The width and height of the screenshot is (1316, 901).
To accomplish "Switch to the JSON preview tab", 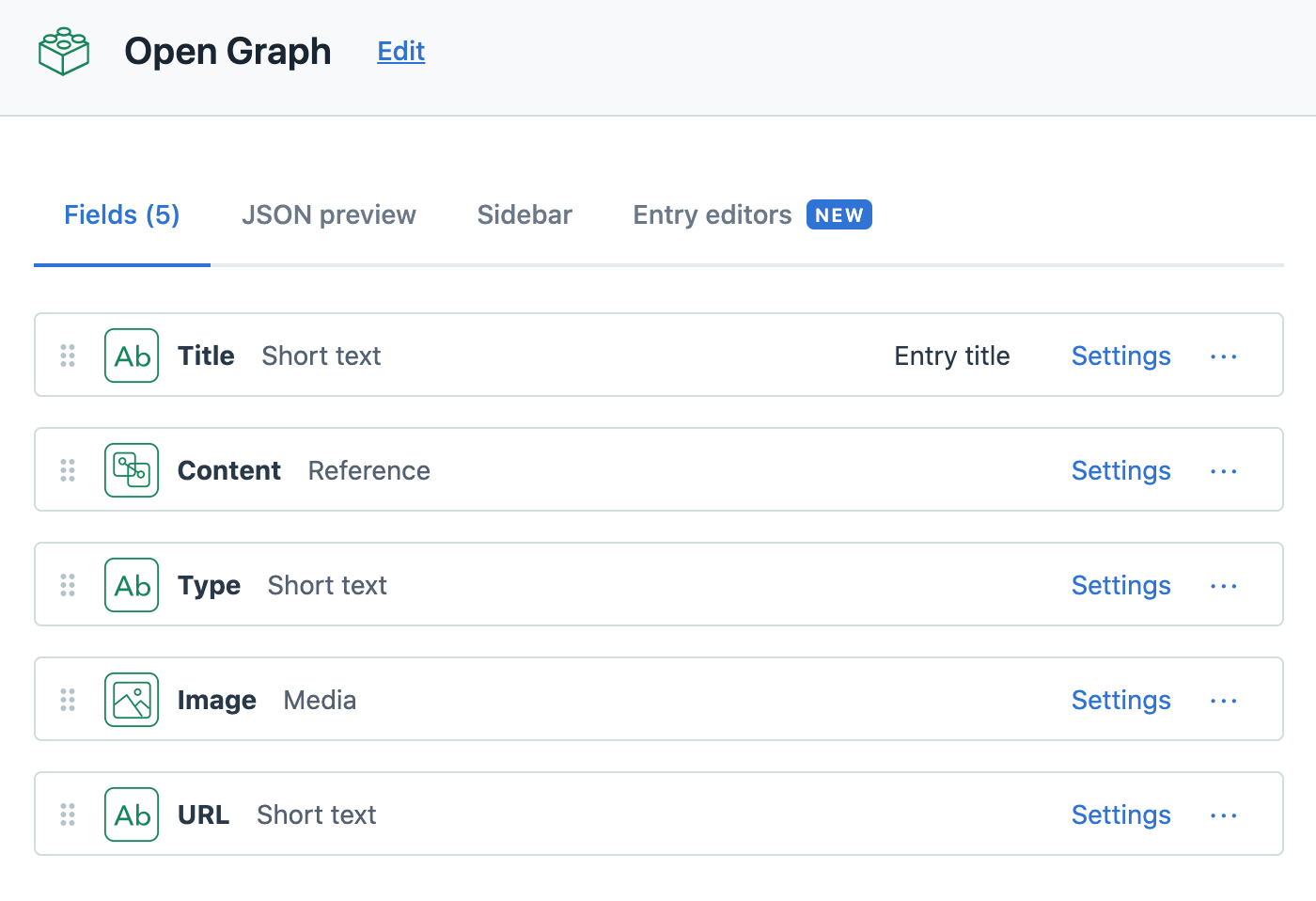I will click(x=329, y=214).
